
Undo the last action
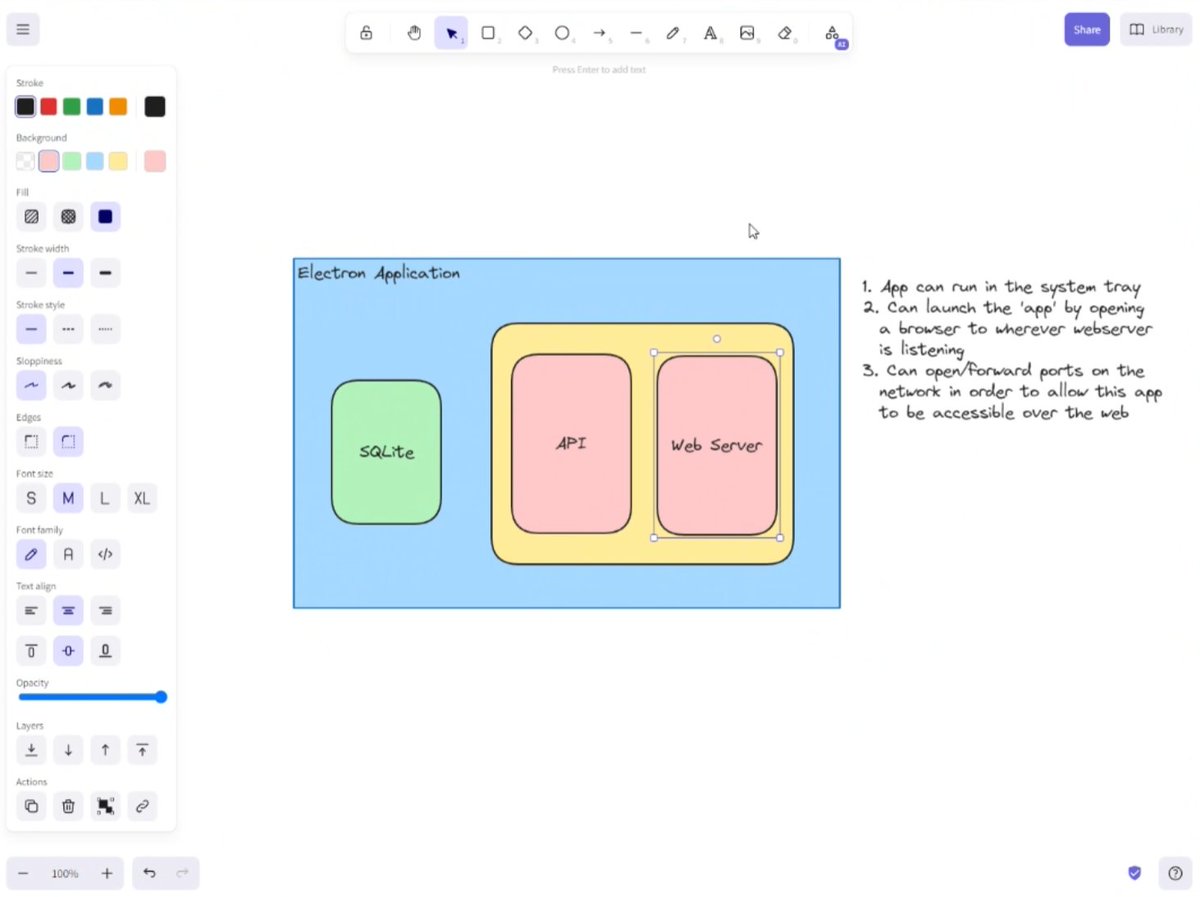(x=149, y=873)
